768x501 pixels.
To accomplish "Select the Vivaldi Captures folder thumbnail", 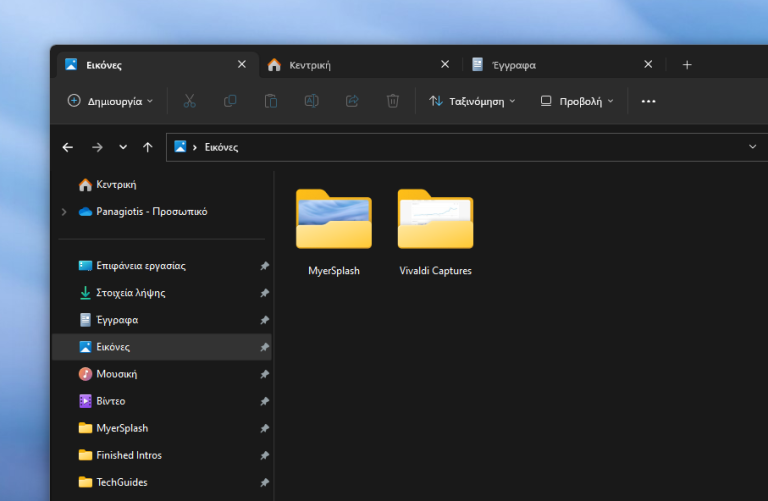I will pos(435,219).
